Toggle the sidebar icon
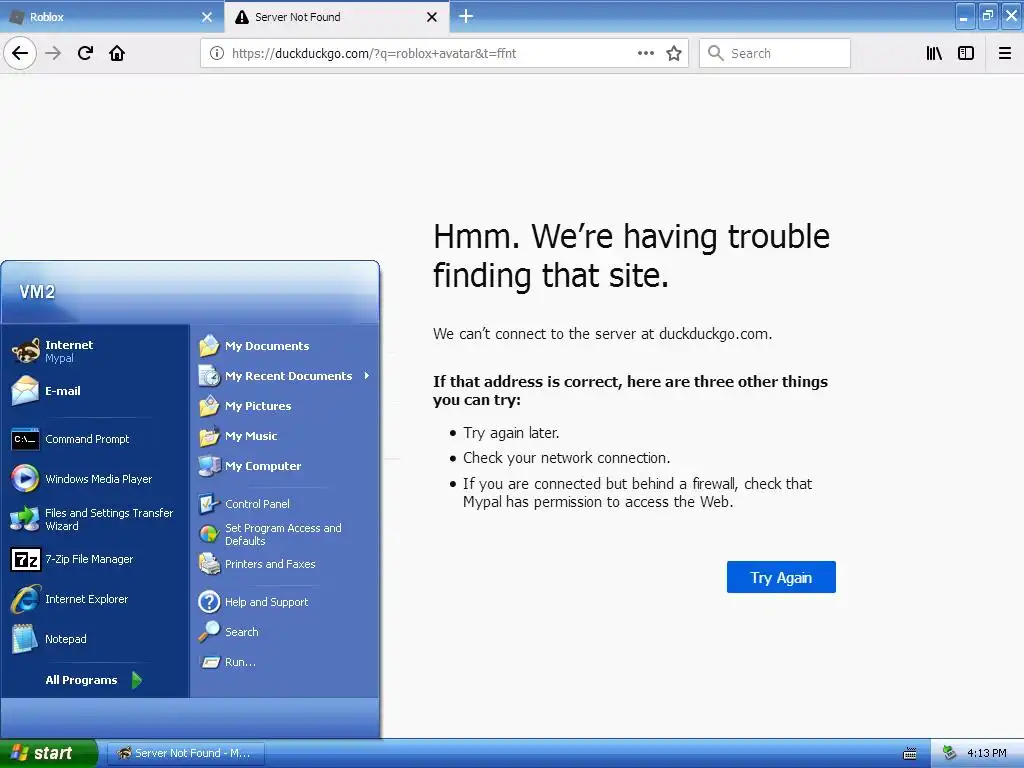 tap(966, 53)
